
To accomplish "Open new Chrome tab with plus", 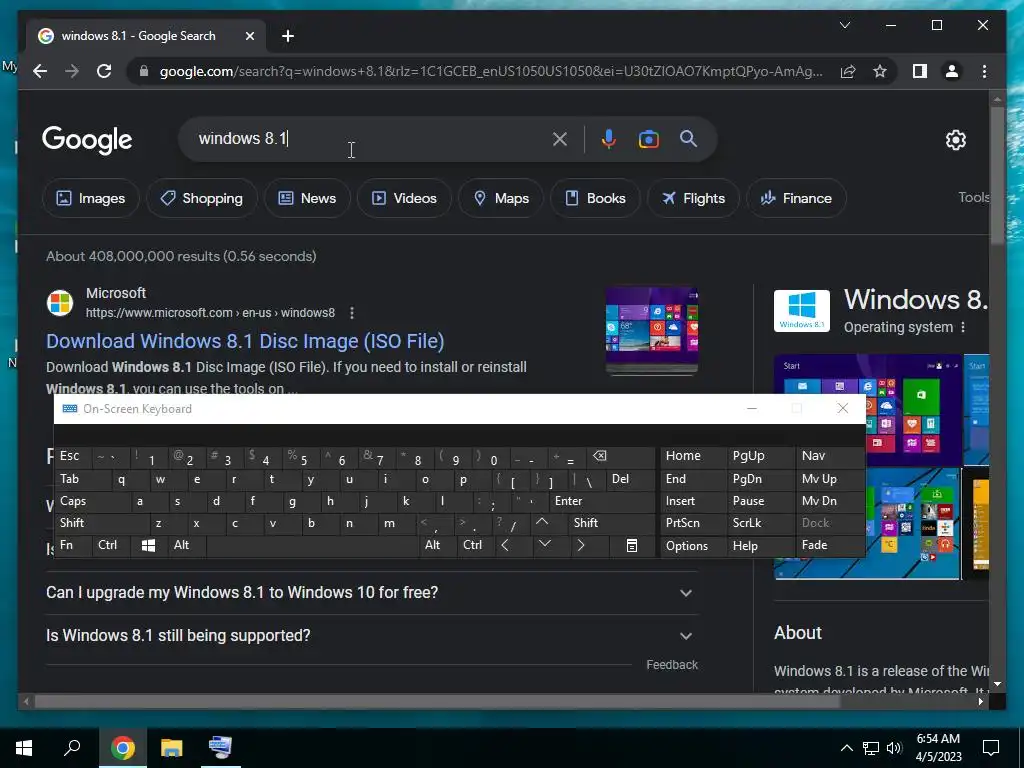I will pyautogui.click(x=287, y=36).
